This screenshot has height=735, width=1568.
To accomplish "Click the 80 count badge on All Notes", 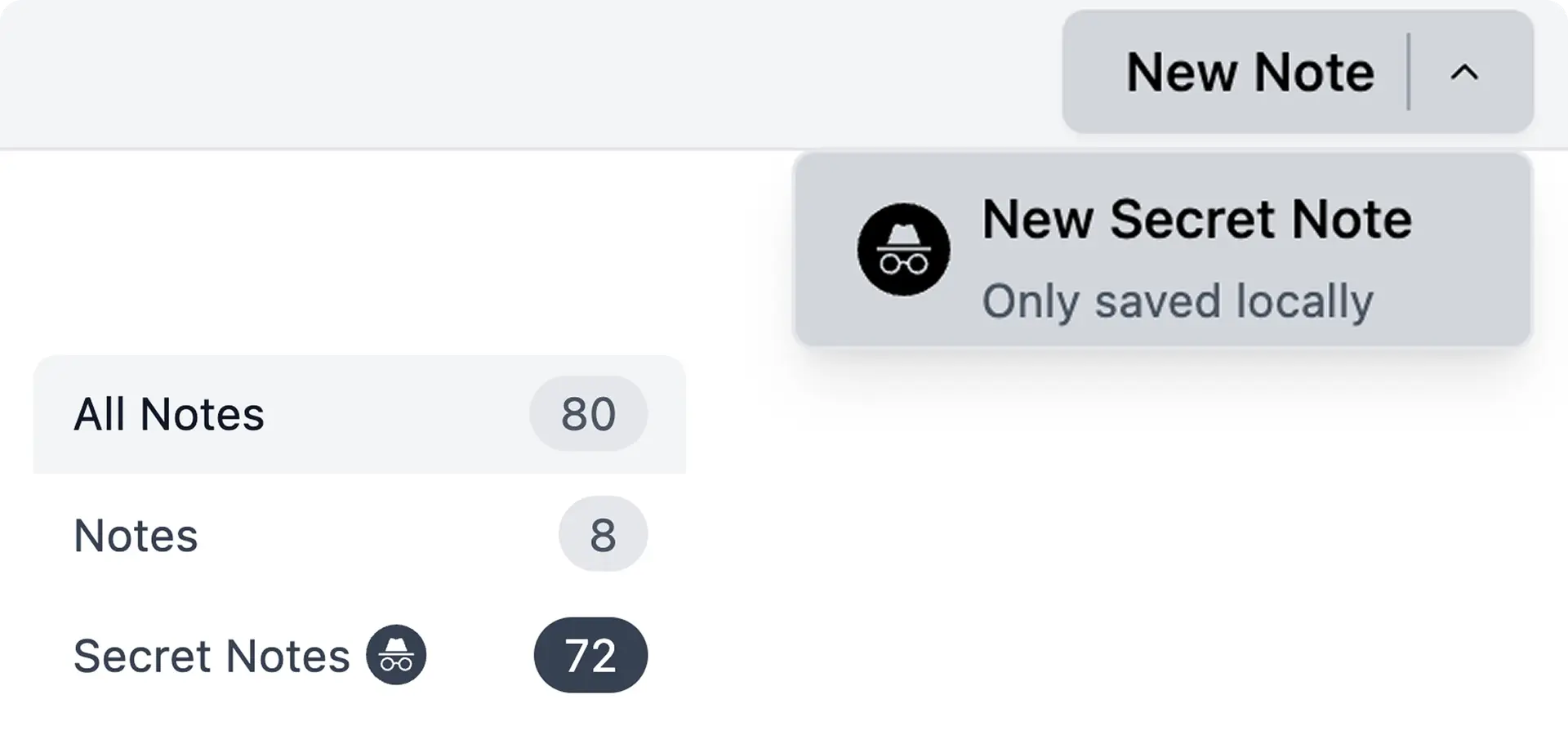I will coord(588,414).
